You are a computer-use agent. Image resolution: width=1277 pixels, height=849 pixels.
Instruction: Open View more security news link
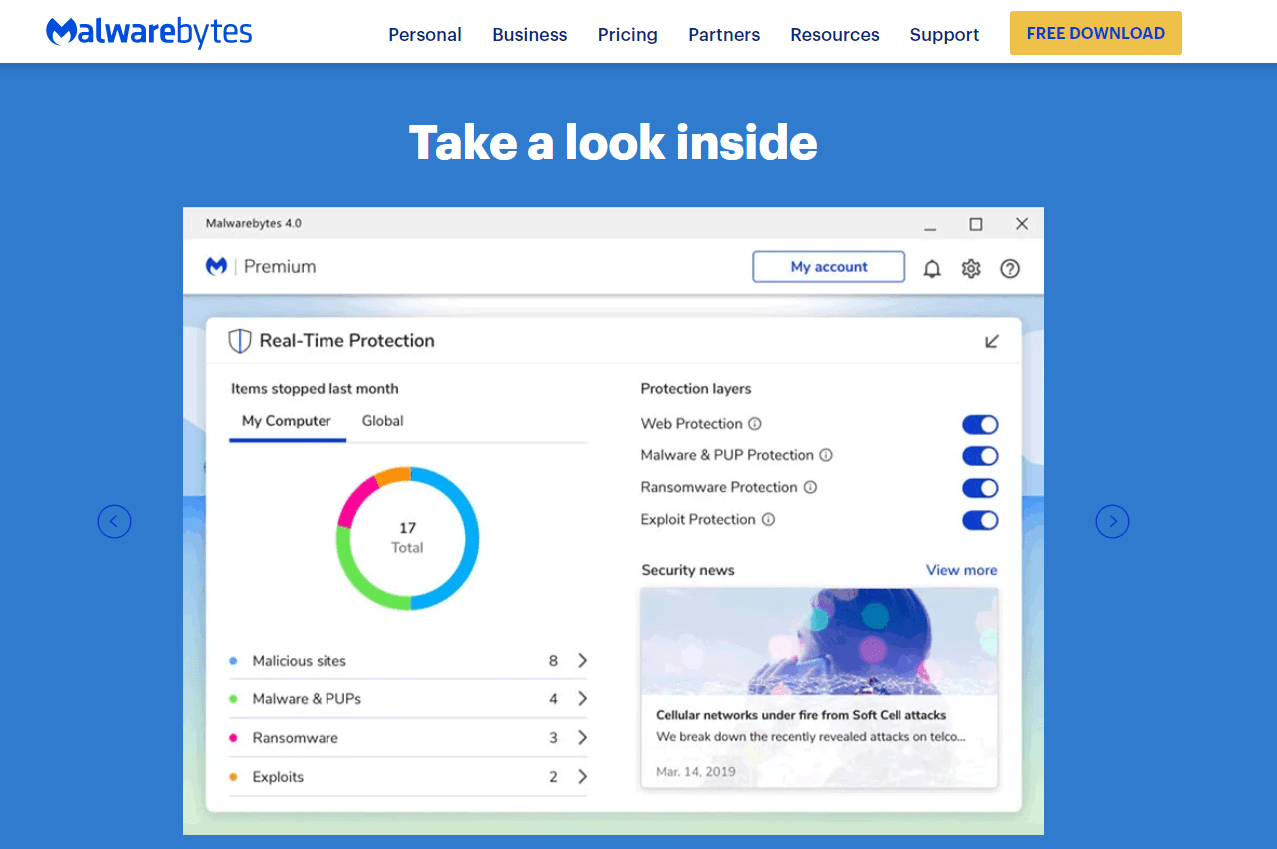click(x=961, y=570)
